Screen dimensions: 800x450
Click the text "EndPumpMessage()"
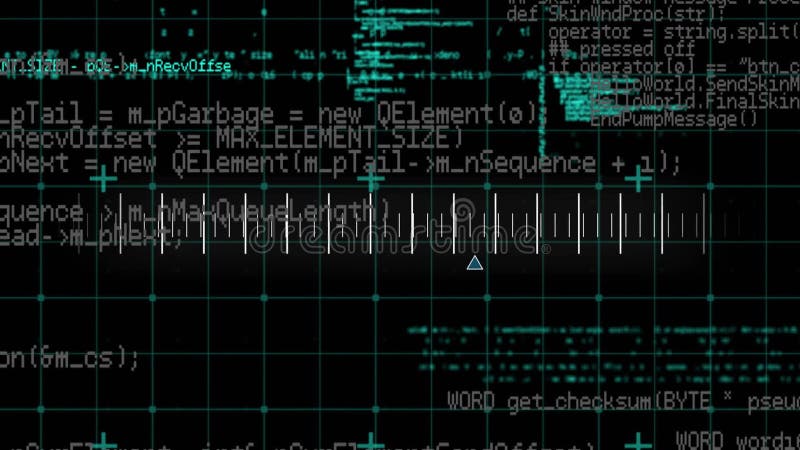tap(674, 119)
